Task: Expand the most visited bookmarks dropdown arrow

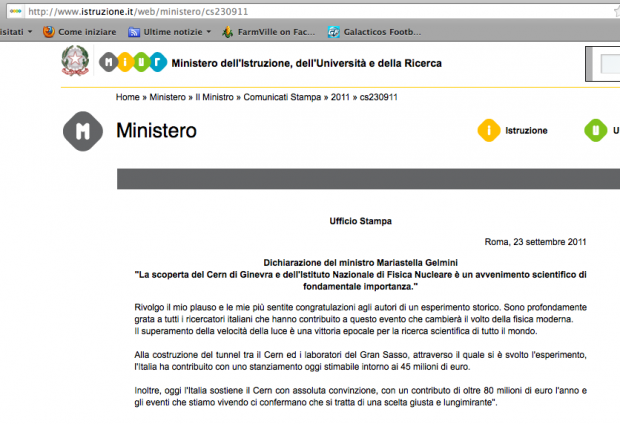Action: pyautogui.click(x=28, y=32)
